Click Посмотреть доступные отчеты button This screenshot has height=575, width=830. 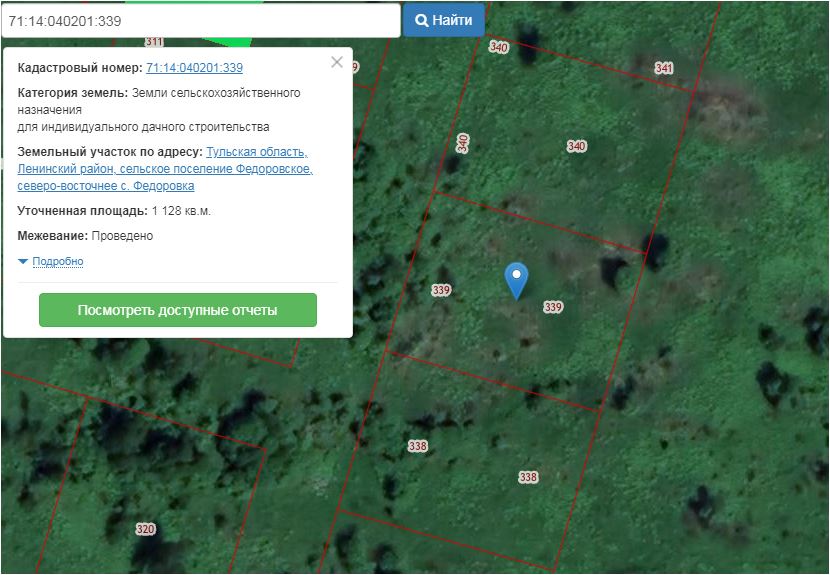[x=178, y=310]
